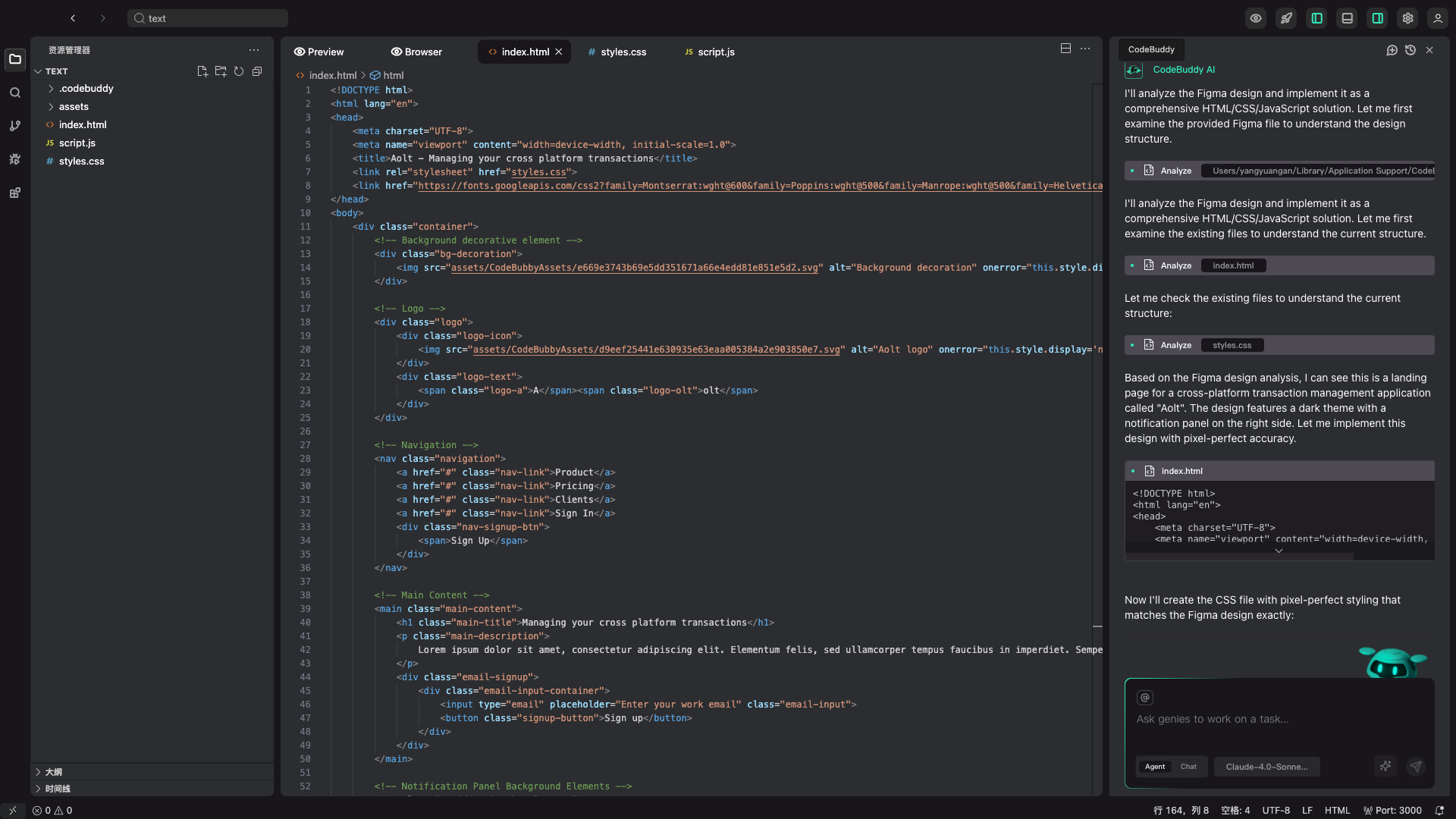The height and width of the screenshot is (819, 1456).
Task: Click the enhance prompt sparkle icon
Action: (x=1385, y=767)
